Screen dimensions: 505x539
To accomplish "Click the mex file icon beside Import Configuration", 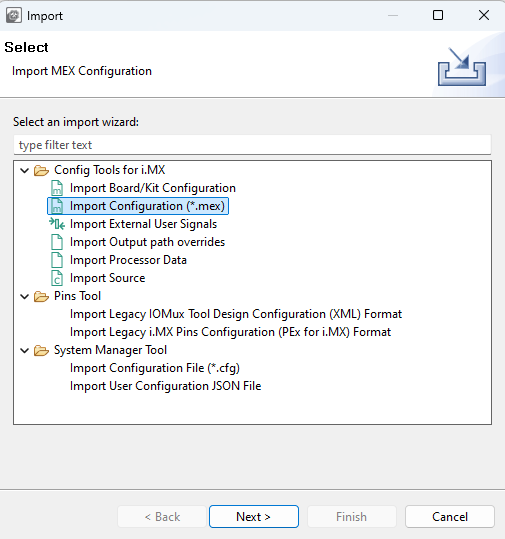I will [x=57, y=206].
